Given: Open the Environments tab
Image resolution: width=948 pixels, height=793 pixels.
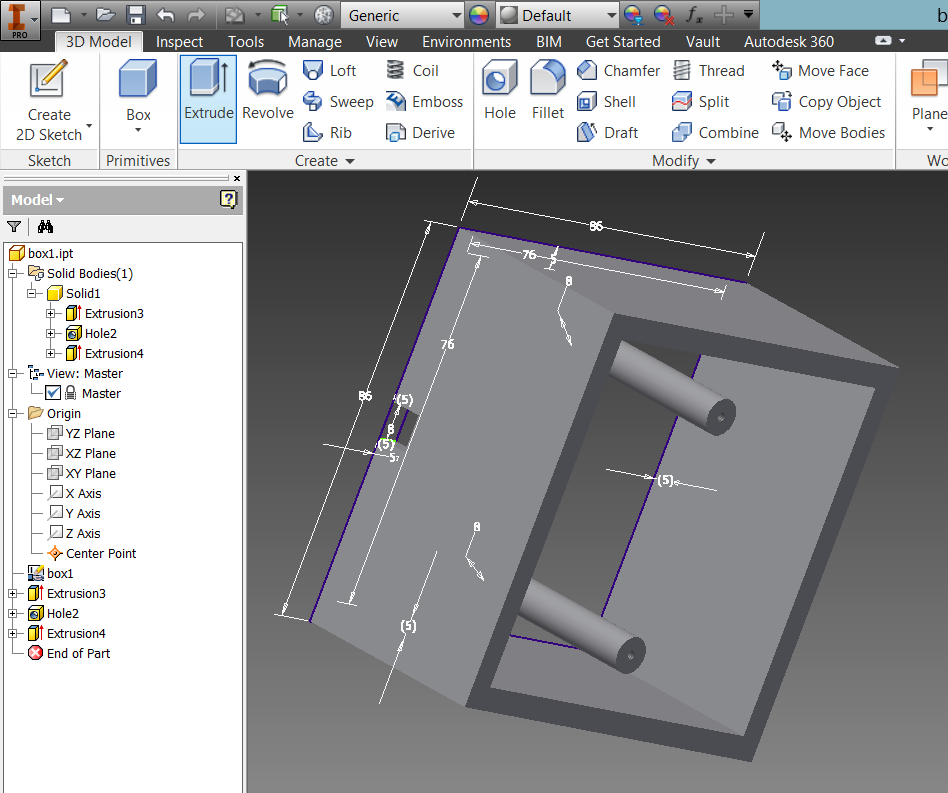Looking at the screenshot, I should (466, 42).
